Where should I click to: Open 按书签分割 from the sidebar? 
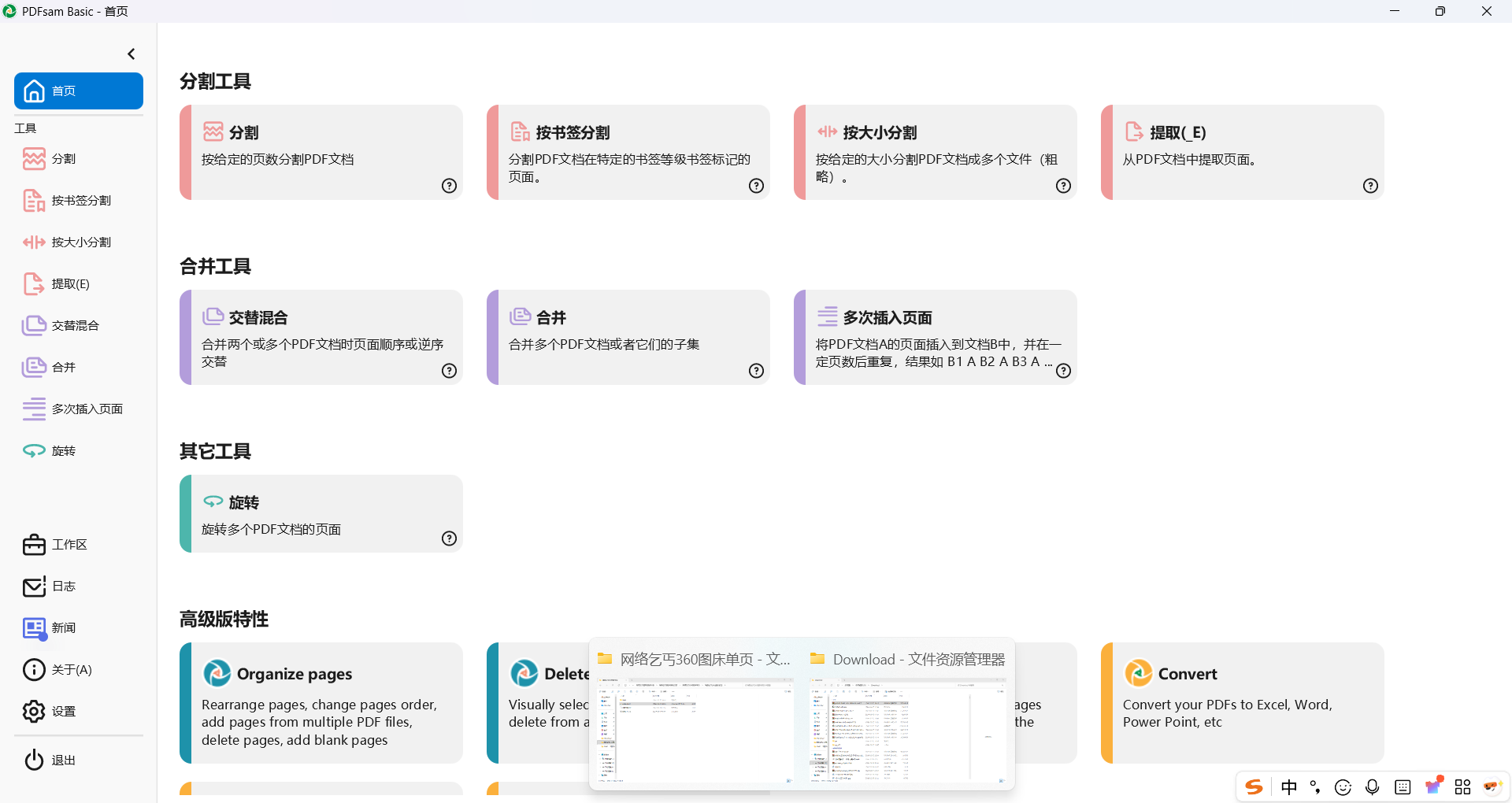[x=80, y=201]
